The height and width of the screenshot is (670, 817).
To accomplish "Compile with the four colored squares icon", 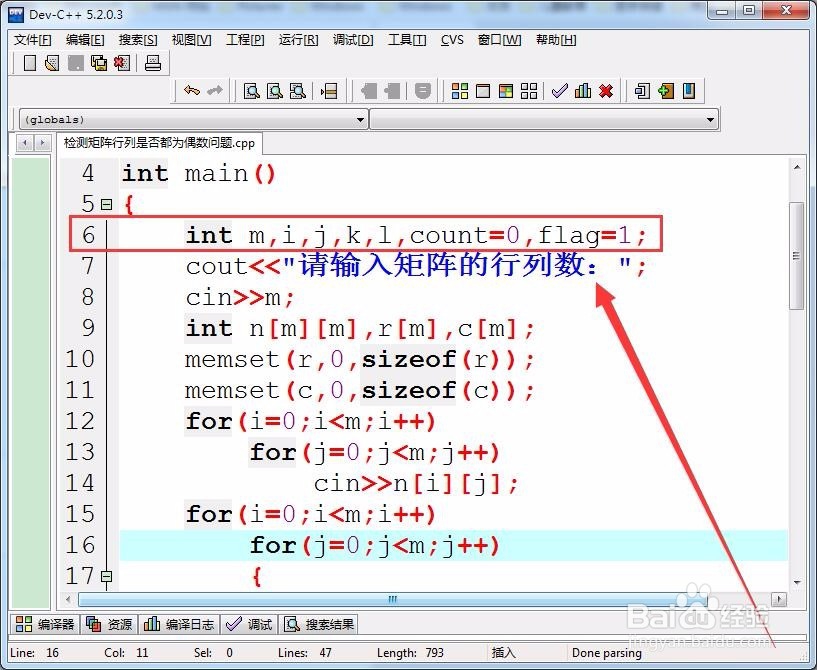I will coord(460,91).
